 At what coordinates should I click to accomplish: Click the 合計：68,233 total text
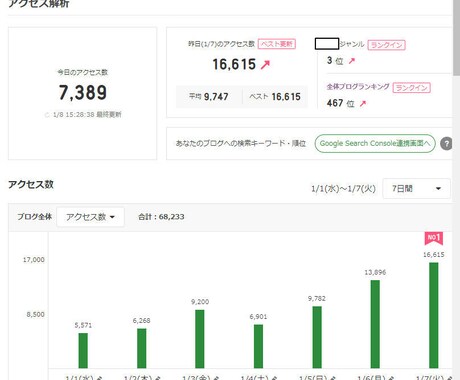(161, 217)
